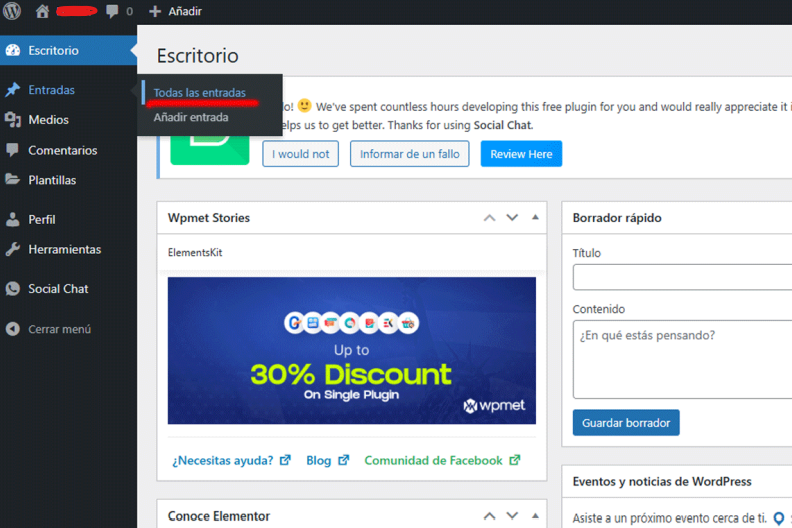
Task: Select Todas las entradas submenu item
Action: coord(200,92)
